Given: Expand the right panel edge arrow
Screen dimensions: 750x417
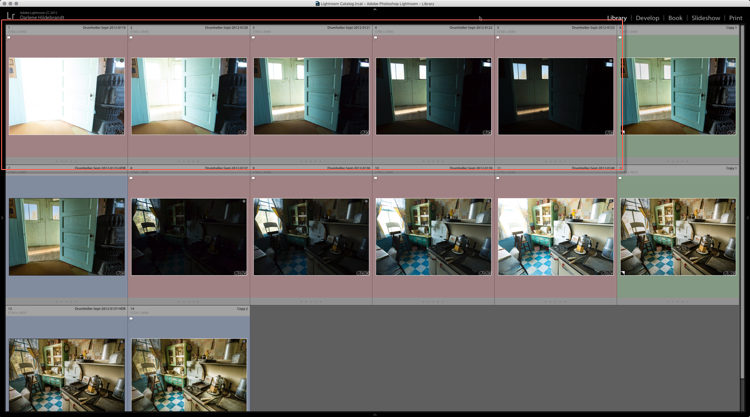Looking at the screenshot, I should coord(748,218).
